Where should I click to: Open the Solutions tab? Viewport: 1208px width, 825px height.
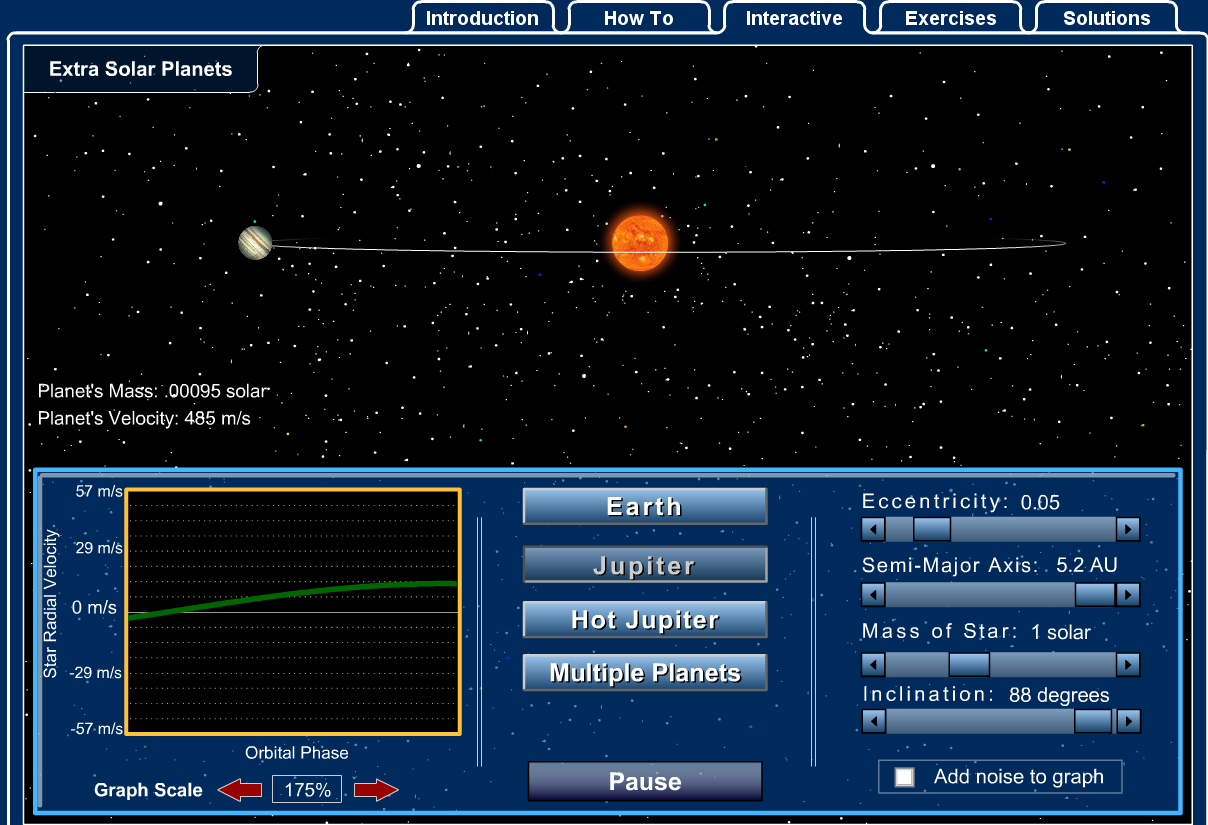pyautogui.click(x=1106, y=18)
